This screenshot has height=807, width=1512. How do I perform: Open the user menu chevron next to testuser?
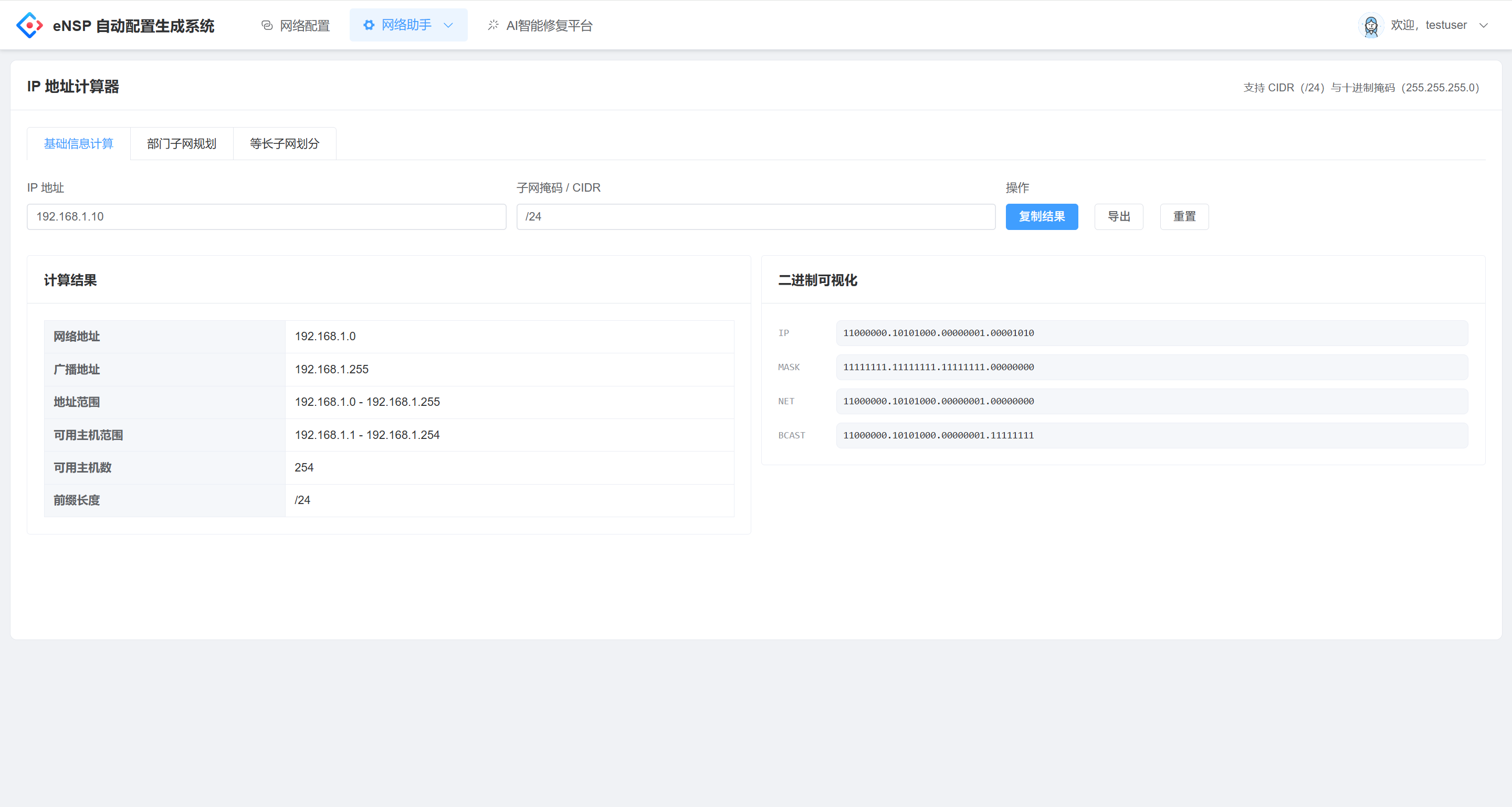pyautogui.click(x=1483, y=25)
